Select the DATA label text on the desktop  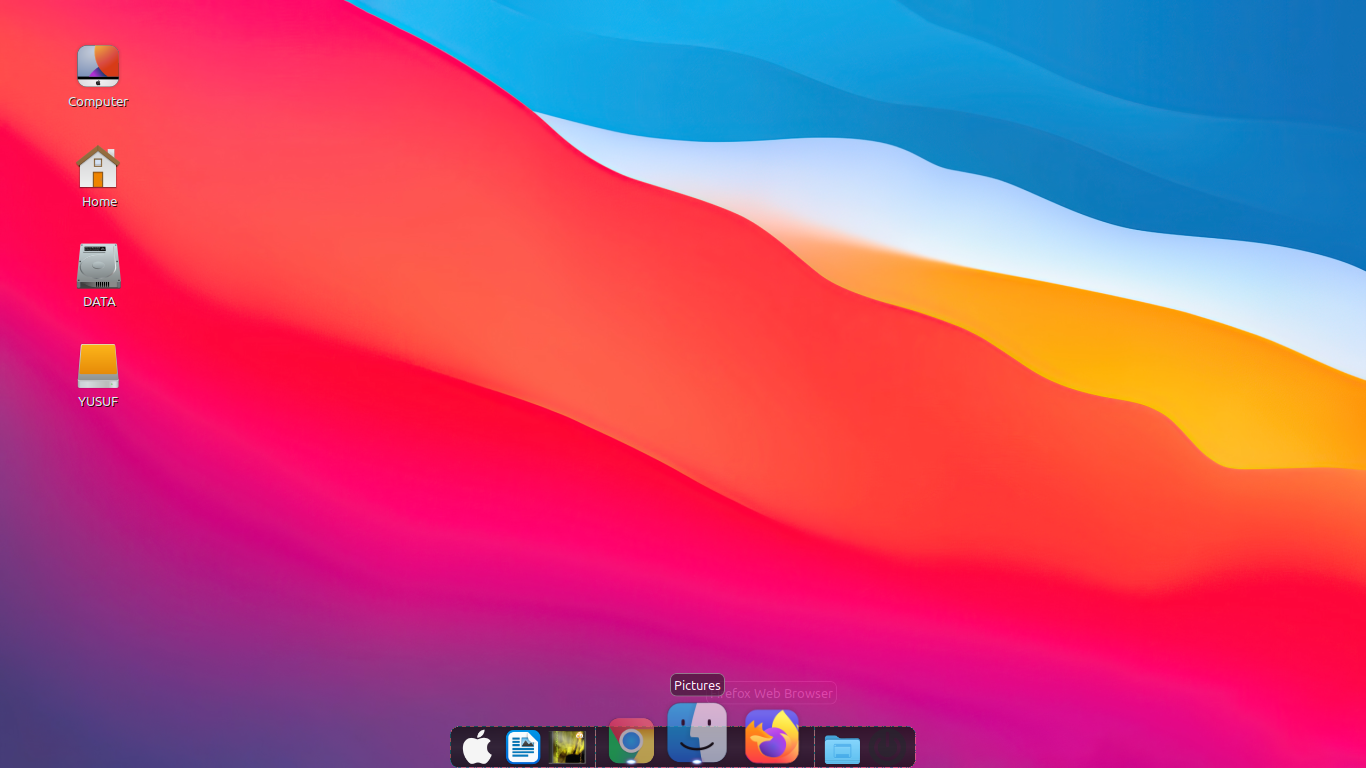pyautogui.click(x=98, y=301)
